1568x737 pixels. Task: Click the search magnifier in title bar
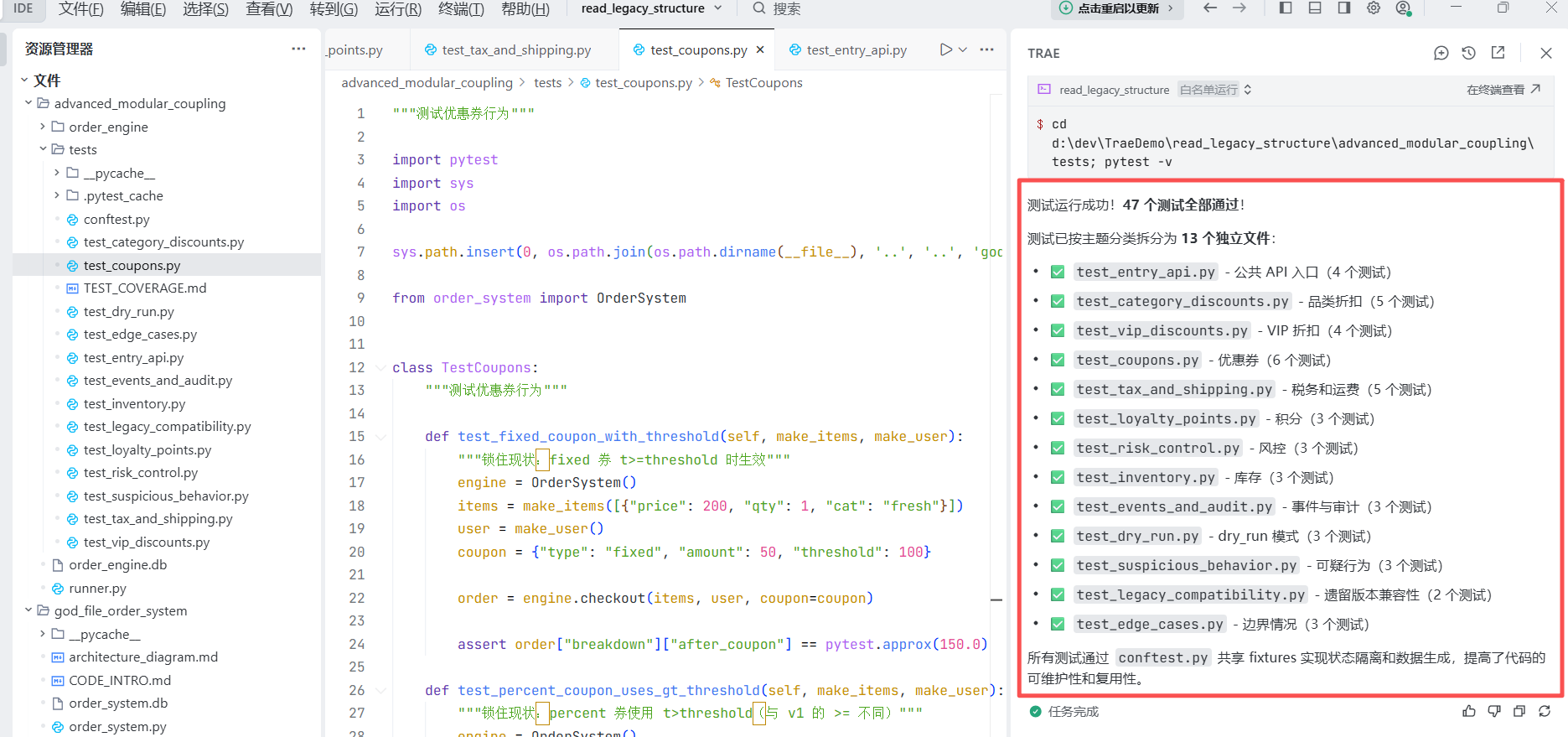pos(759,8)
